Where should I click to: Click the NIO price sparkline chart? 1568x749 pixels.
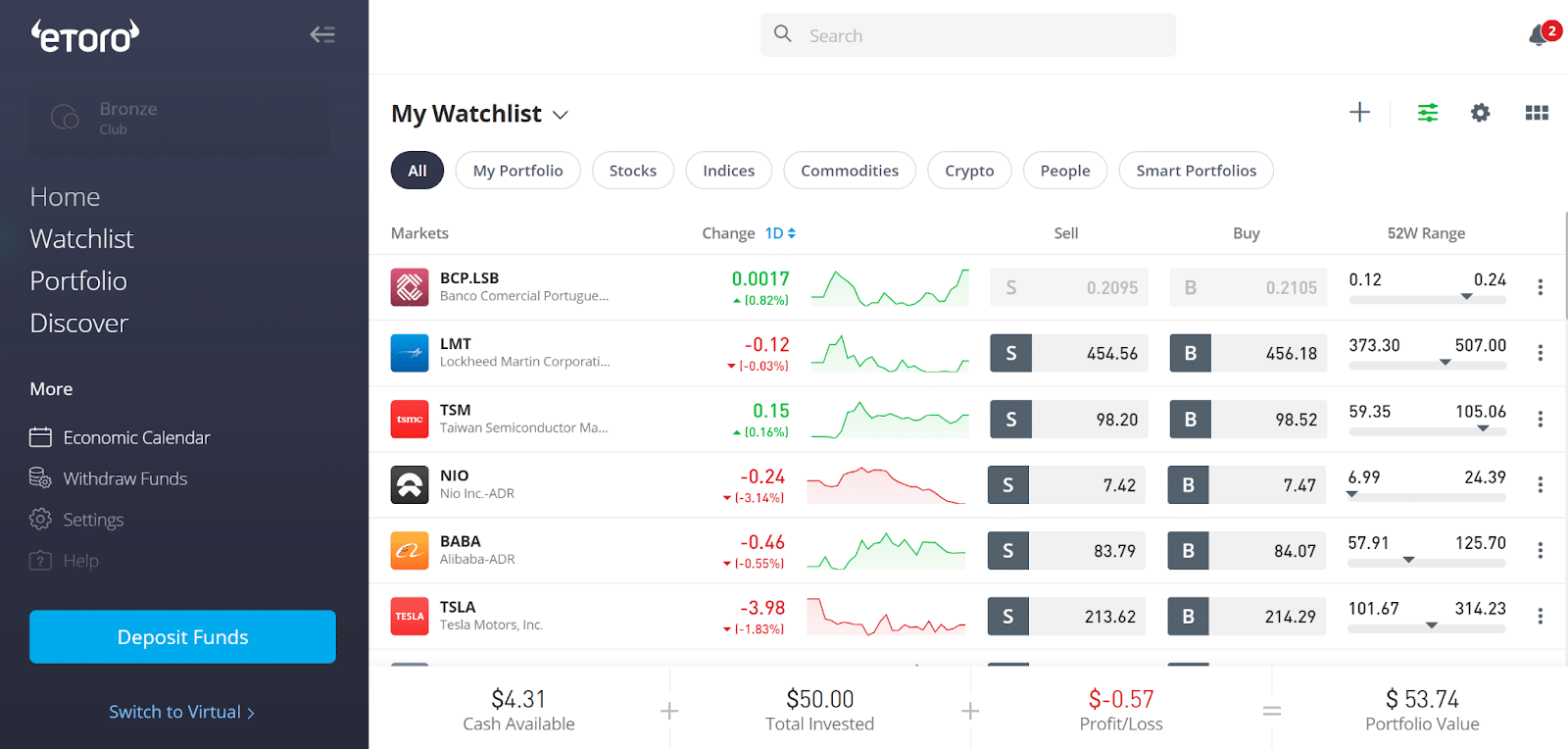tap(886, 485)
